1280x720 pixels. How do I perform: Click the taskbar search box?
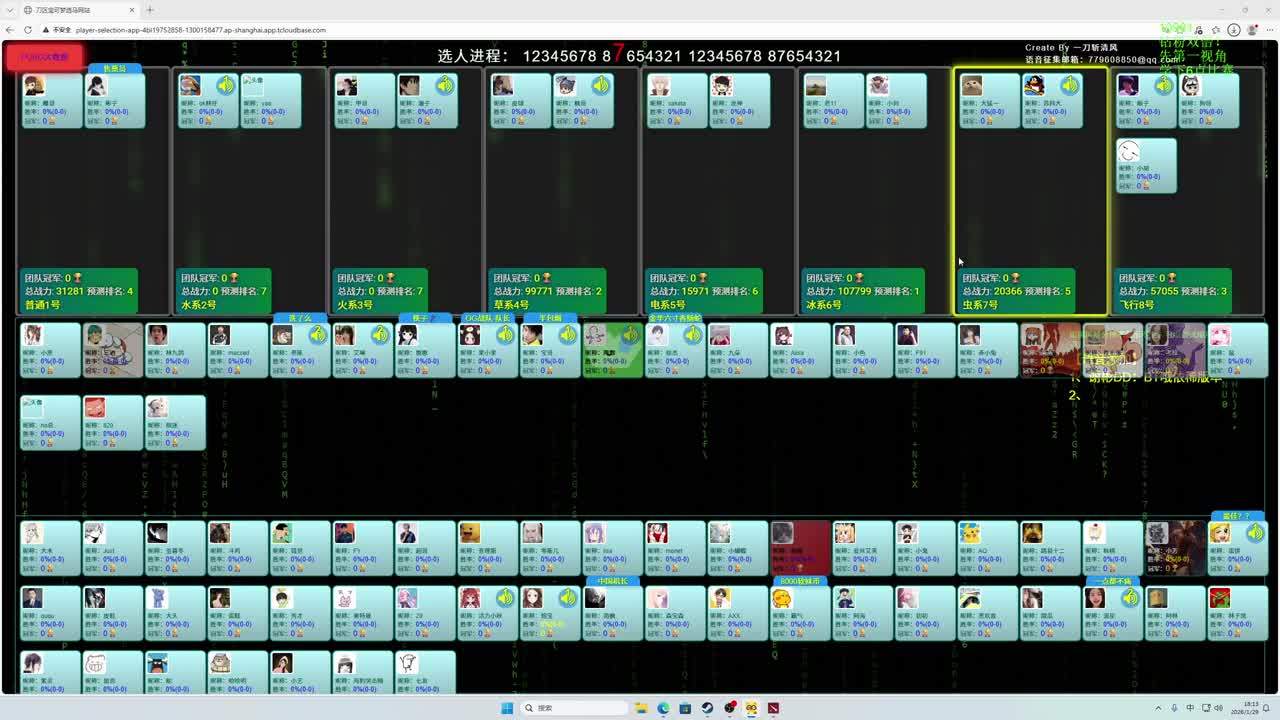(568, 708)
